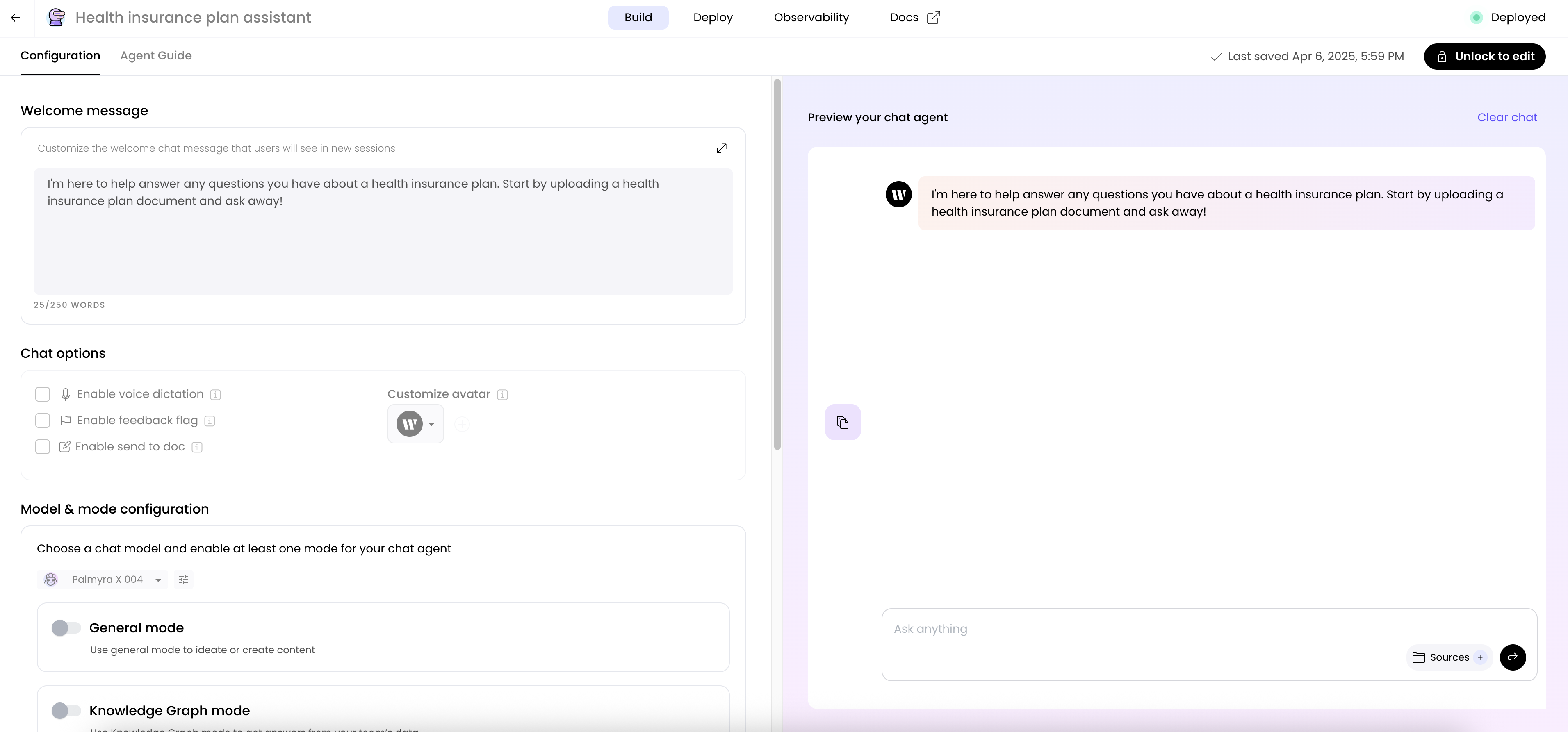Click the flag icon for feedback

click(x=65, y=421)
